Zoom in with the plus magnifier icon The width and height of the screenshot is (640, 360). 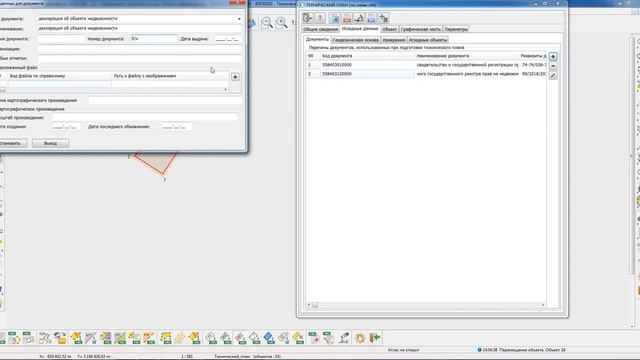(x=281, y=23)
